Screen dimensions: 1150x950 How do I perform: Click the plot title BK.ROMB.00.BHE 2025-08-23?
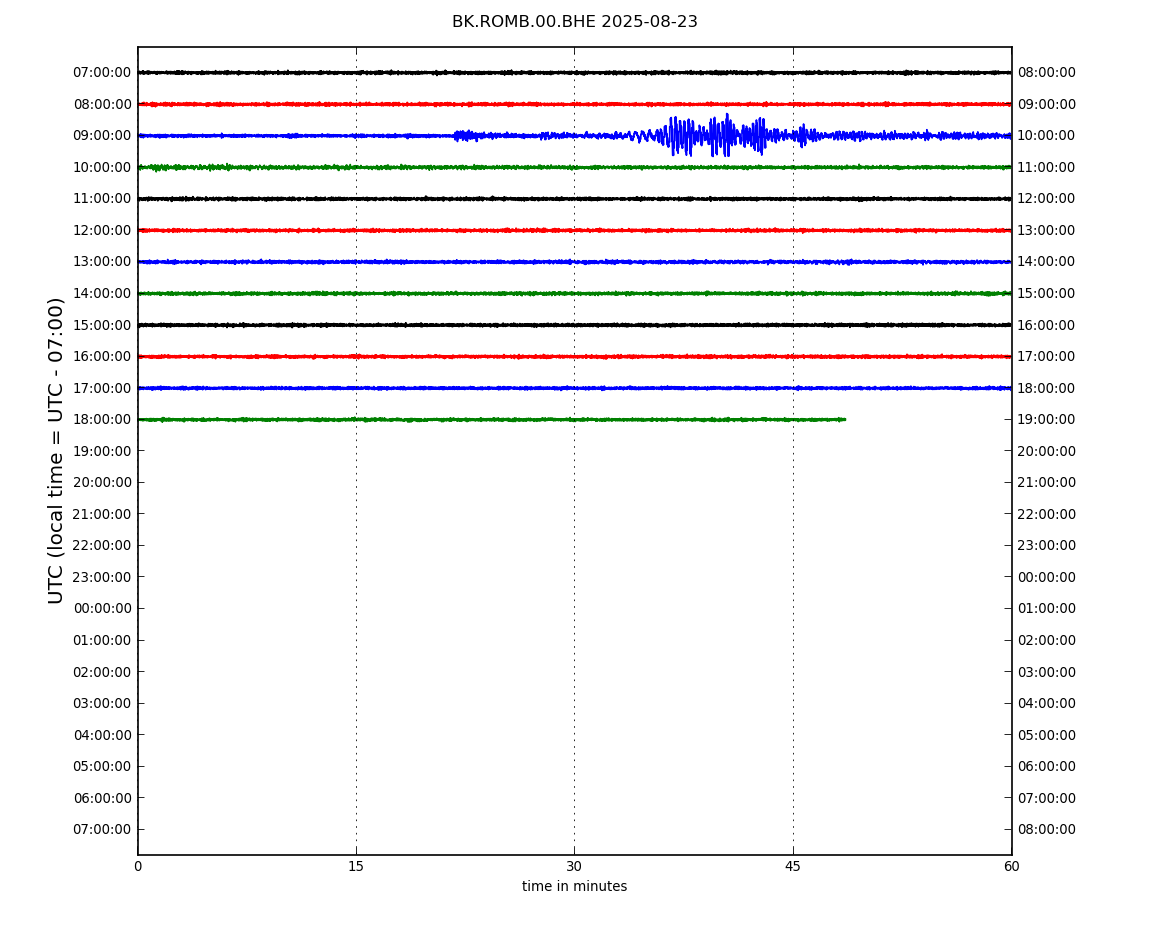tap(574, 22)
